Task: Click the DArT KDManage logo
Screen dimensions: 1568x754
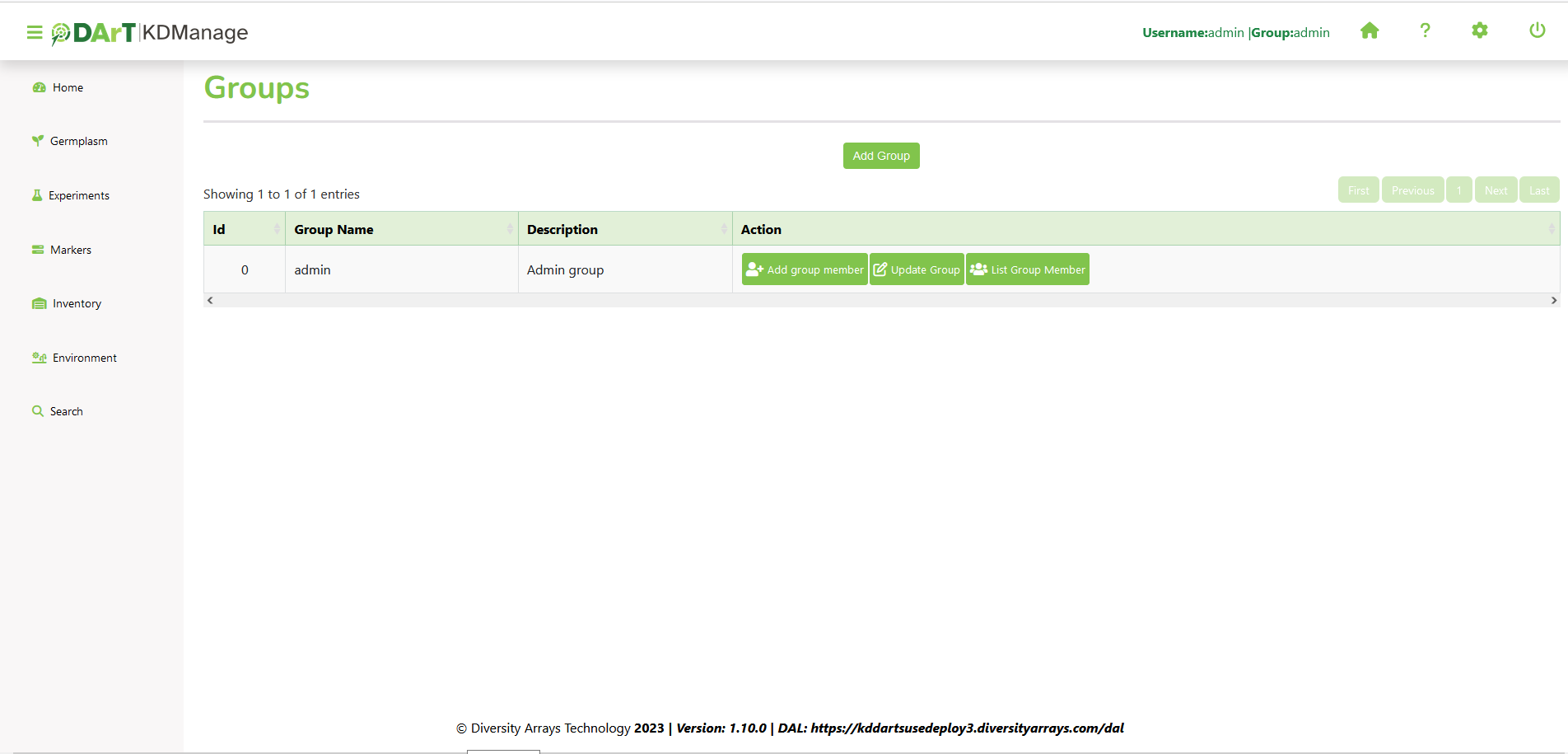Action: [x=150, y=32]
